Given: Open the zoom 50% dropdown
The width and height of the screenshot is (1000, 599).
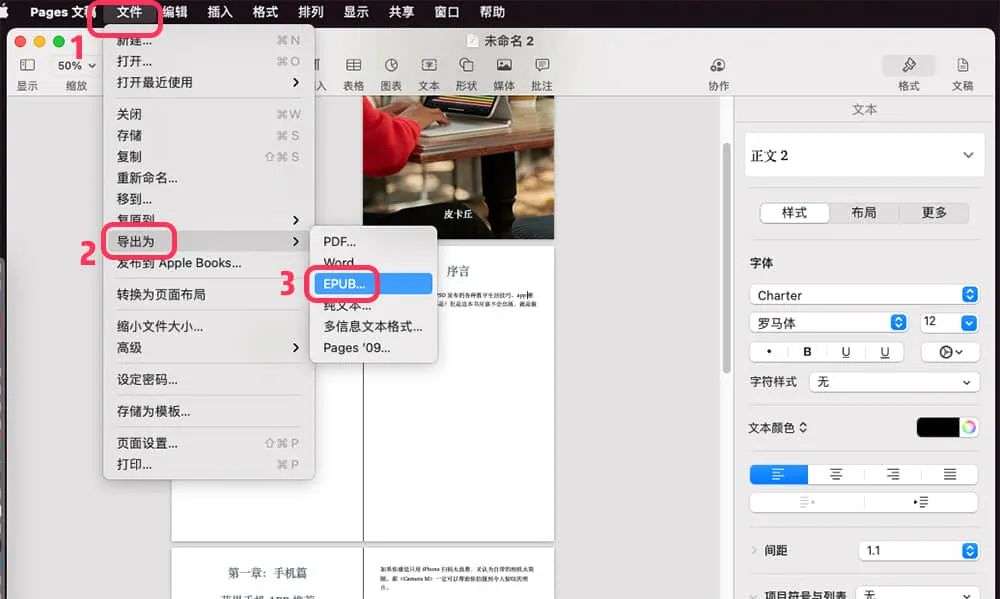Looking at the screenshot, I should (76, 66).
